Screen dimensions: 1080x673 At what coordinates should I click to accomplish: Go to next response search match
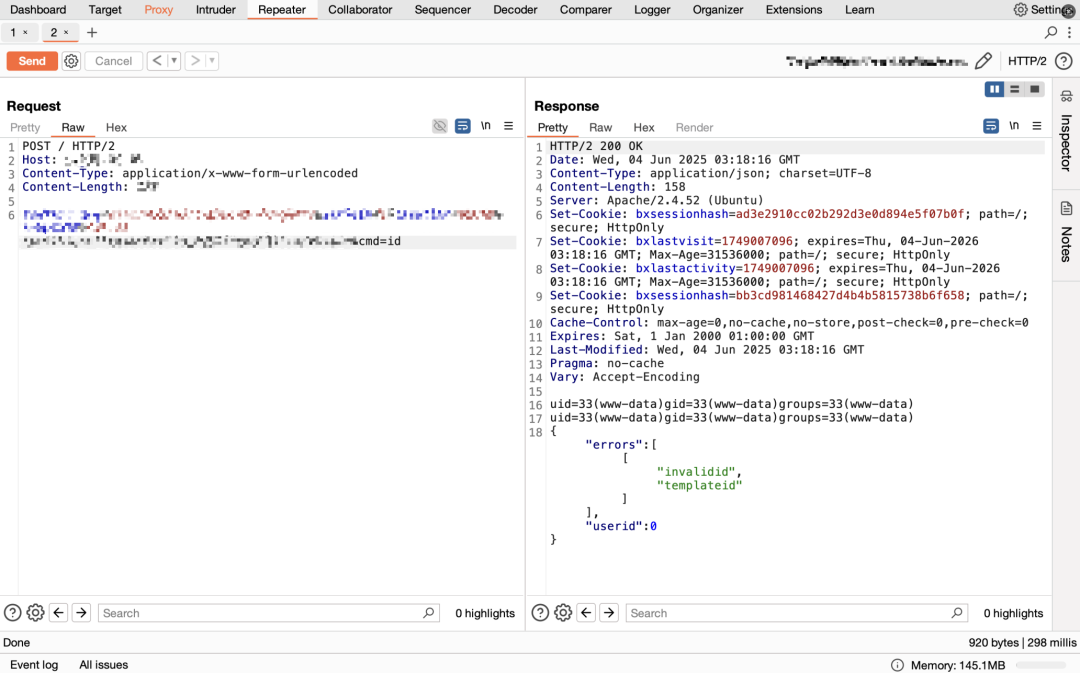(x=609, y=612)
